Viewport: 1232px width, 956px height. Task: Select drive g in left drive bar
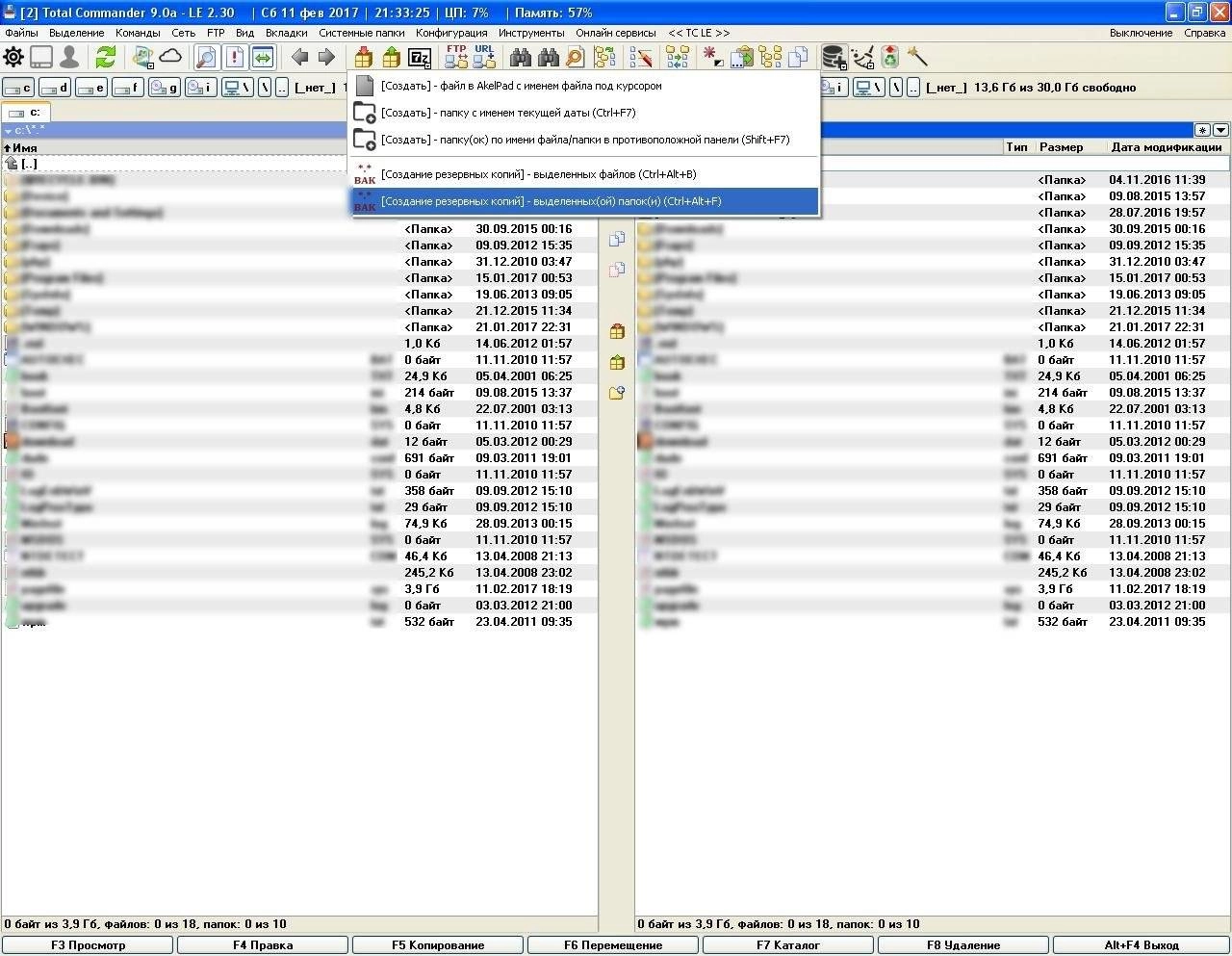(x=165, y=88)
